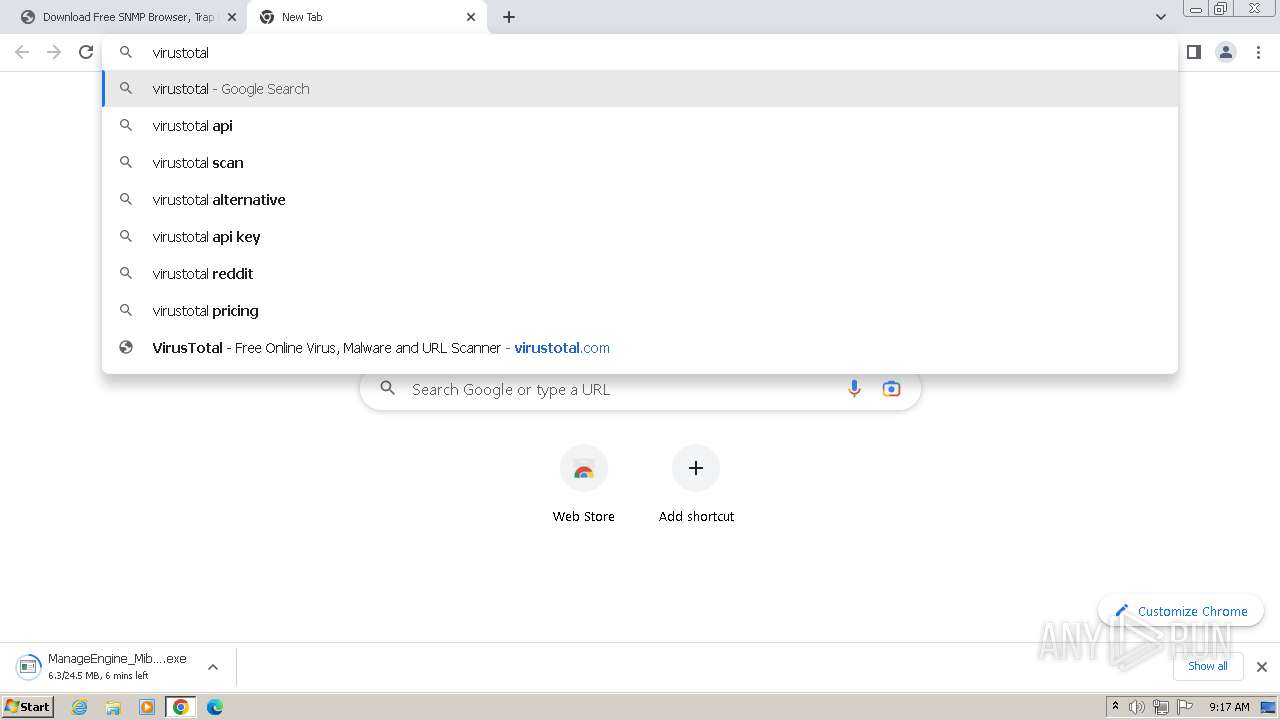The height and width of the screenshot is (720, 1280).
Task: Open VirusTotal virustotal.com site suggestion
Action: click(640, 348)
